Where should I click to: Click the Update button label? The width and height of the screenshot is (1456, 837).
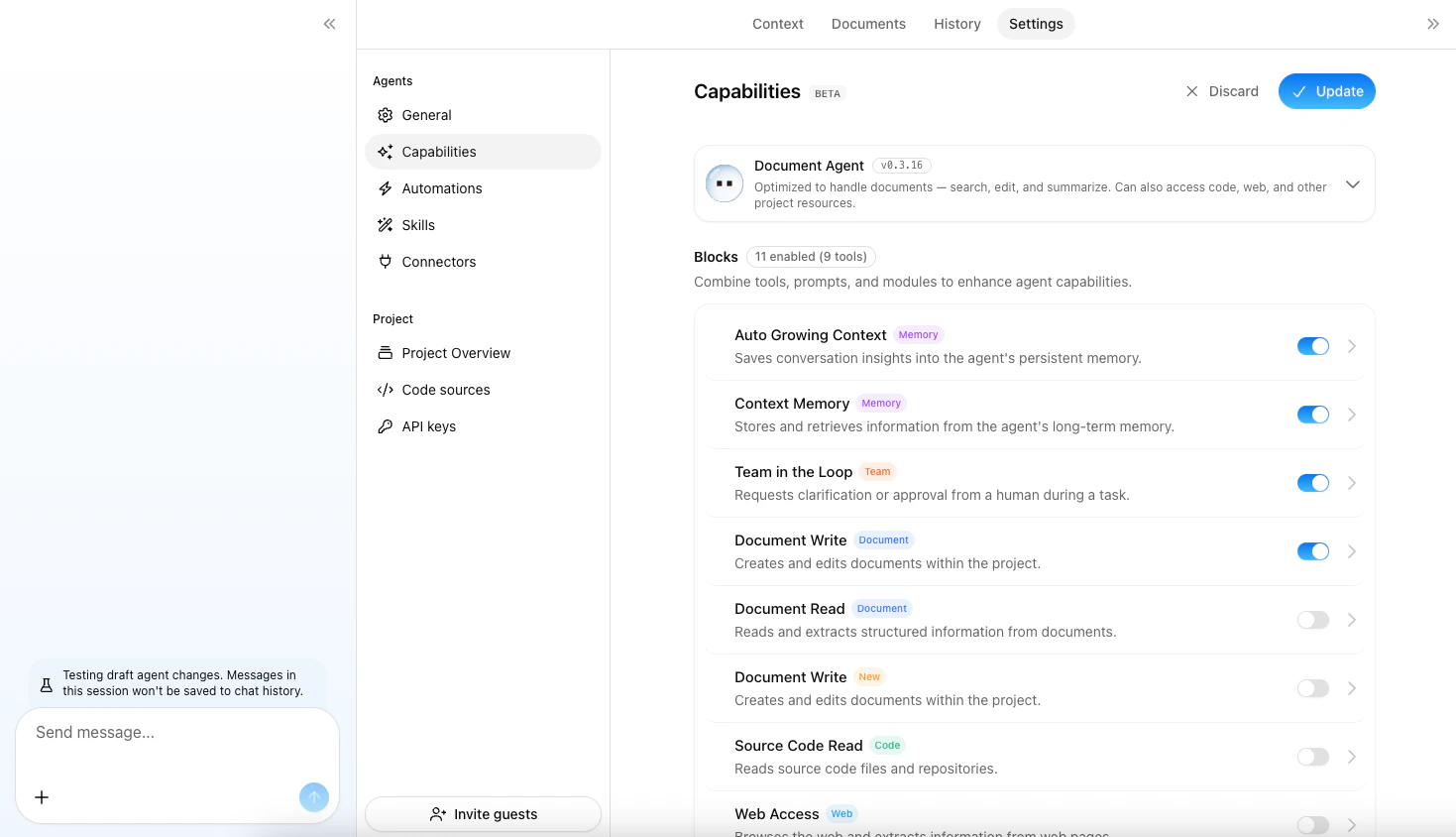point(1339,91)
